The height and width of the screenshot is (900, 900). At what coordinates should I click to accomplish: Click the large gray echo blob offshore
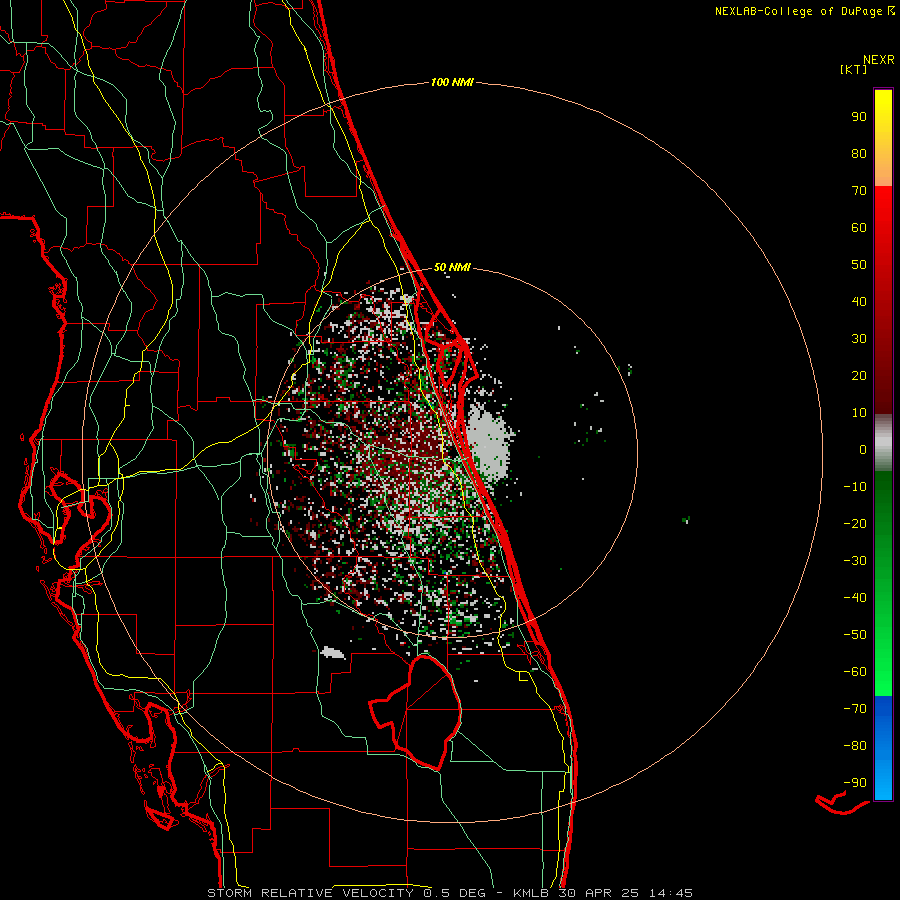tap(488, 441)
